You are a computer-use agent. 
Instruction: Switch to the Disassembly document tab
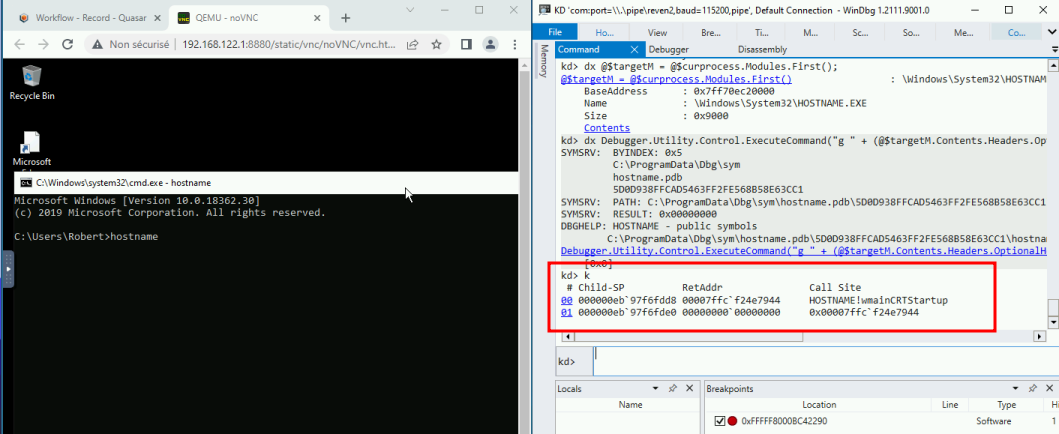coord(762,49)
